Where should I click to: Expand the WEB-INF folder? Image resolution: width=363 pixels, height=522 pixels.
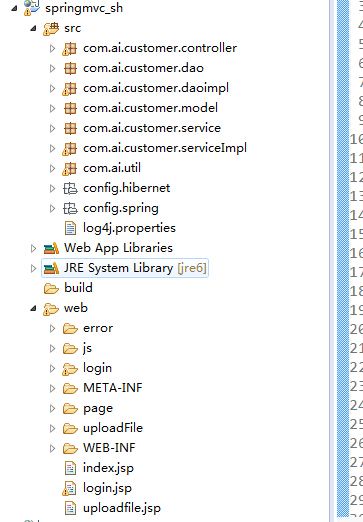pyautogui.click(x=52, y=449)
